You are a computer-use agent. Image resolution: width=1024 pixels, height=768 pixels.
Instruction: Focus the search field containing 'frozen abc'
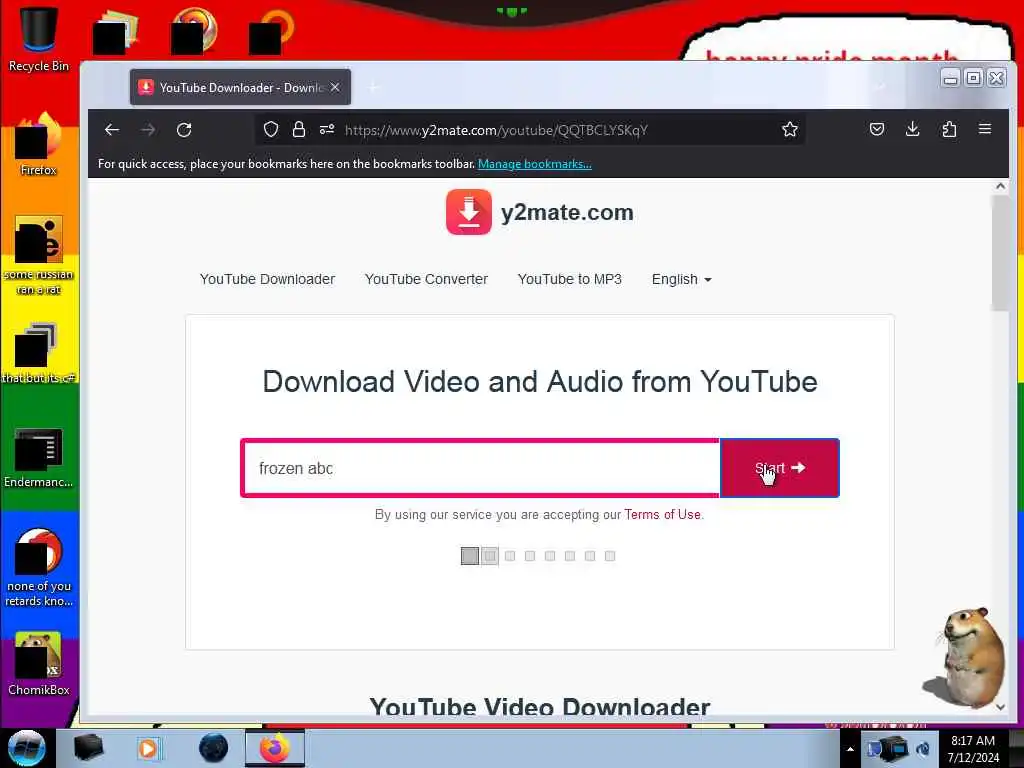point(481,468)
